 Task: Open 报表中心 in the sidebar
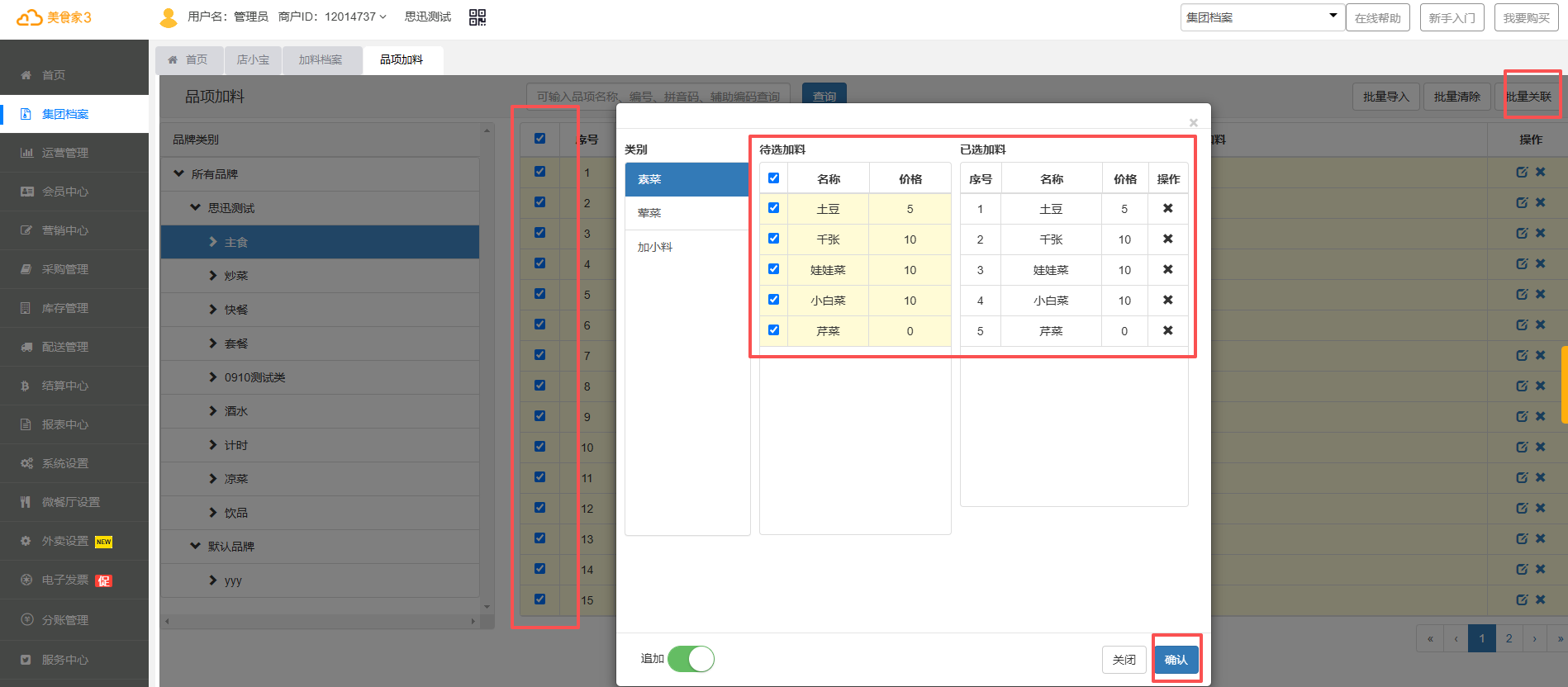tap(65, 424)
